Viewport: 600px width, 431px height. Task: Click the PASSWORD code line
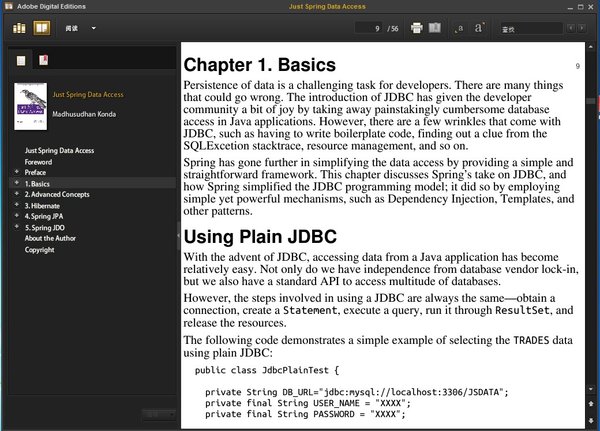[305, 414]
